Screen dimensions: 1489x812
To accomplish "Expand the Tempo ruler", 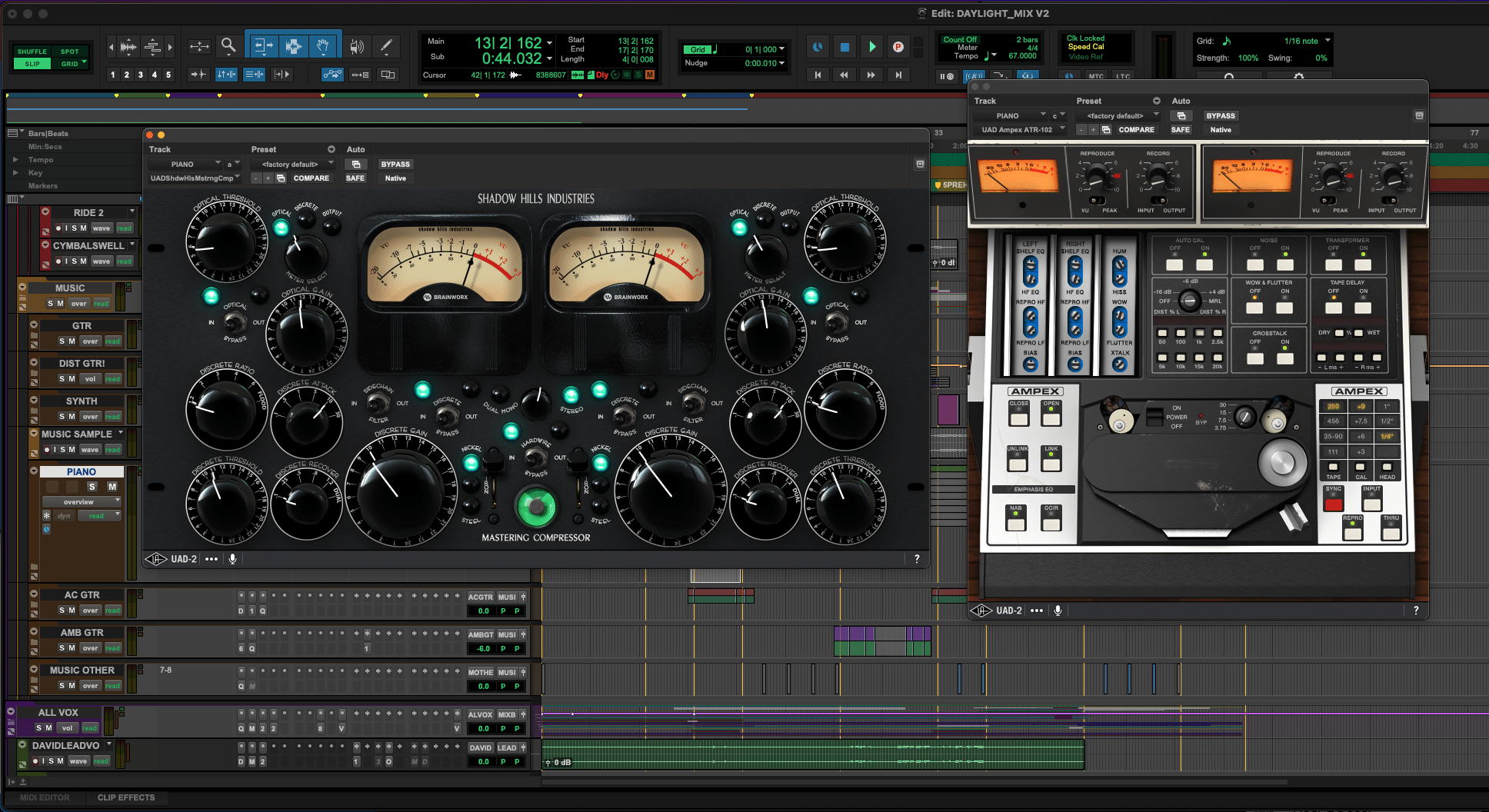I will (15, 160).
